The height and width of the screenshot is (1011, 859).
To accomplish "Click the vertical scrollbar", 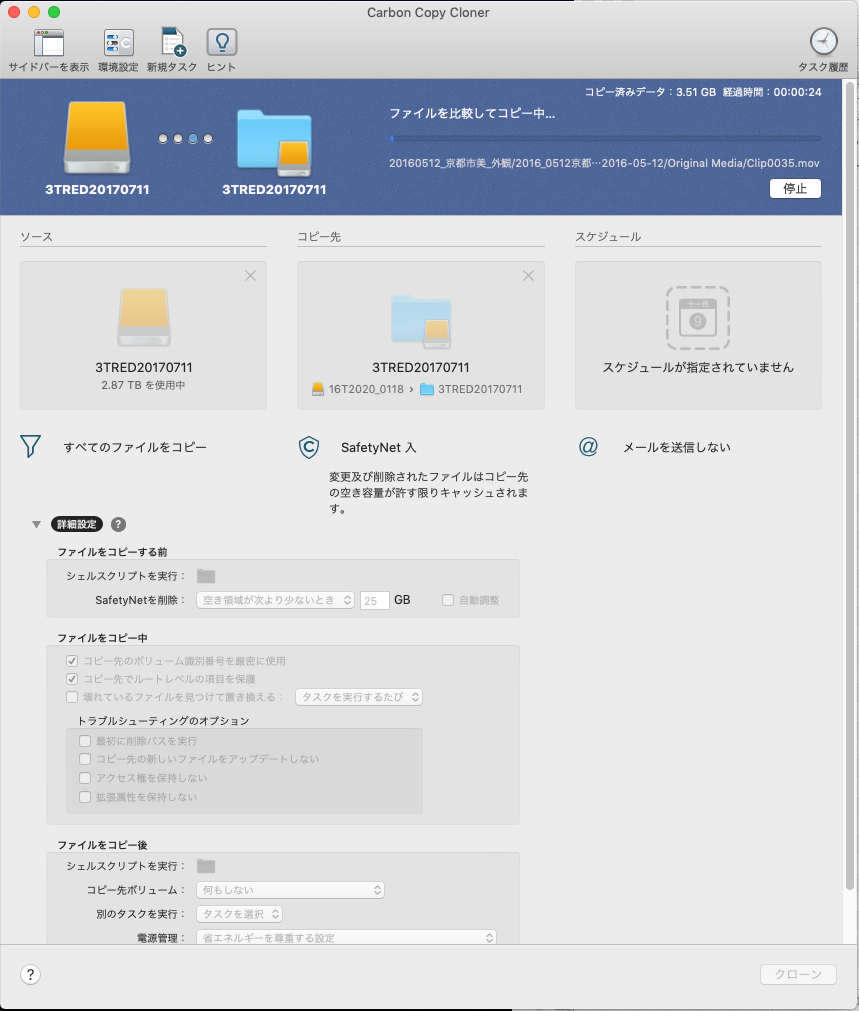I will (x=850, y=484).
